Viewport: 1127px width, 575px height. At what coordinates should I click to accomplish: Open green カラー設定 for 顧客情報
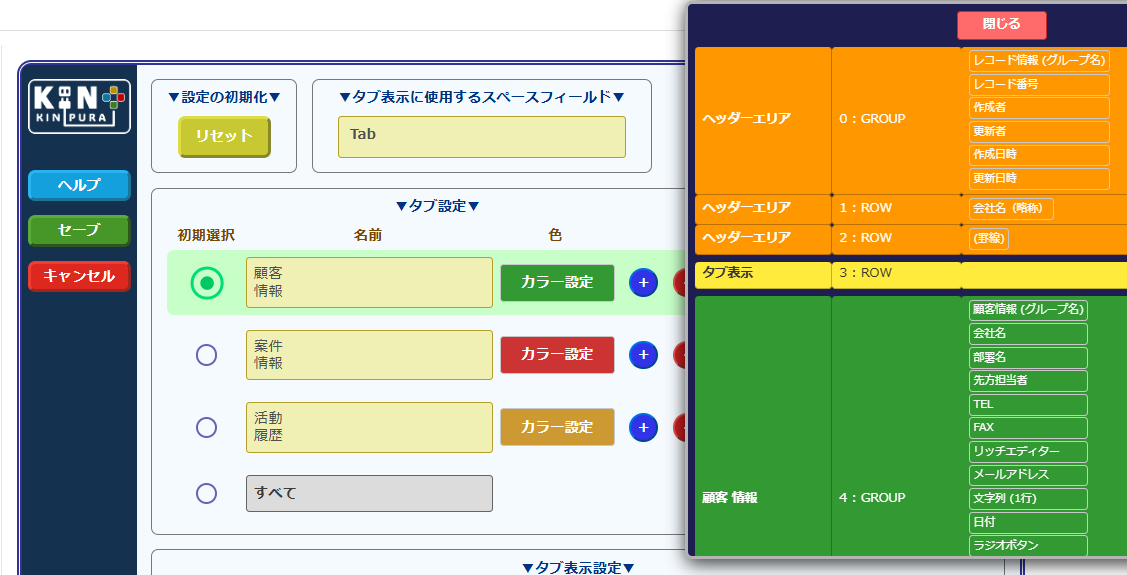click(x=557, y=282)
